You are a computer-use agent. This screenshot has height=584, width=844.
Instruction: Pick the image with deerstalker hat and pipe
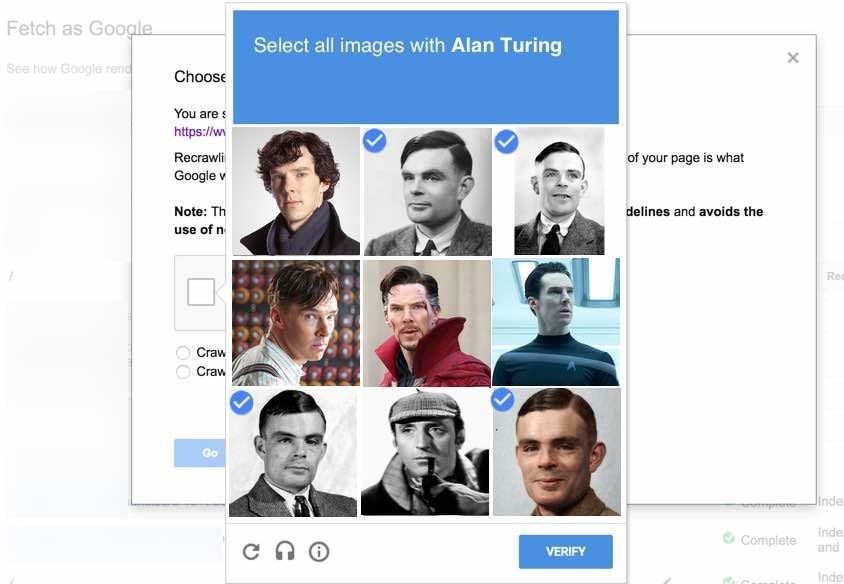[425, 452]
